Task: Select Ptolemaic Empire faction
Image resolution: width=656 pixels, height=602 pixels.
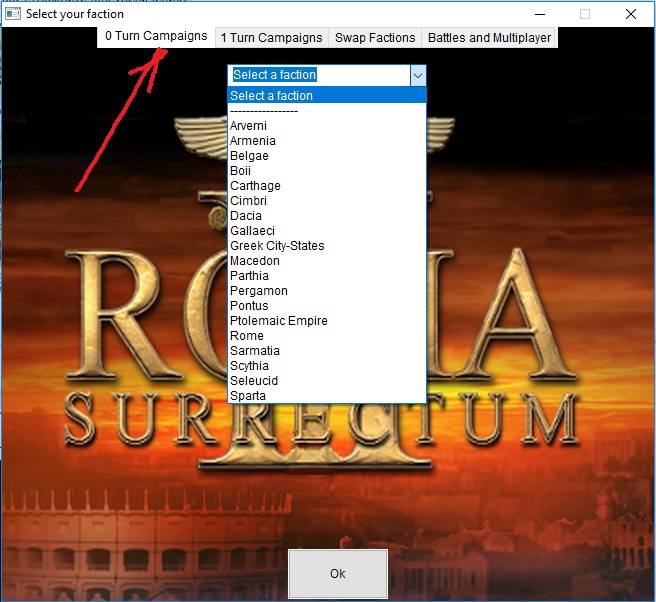Action: coord(327,320)
